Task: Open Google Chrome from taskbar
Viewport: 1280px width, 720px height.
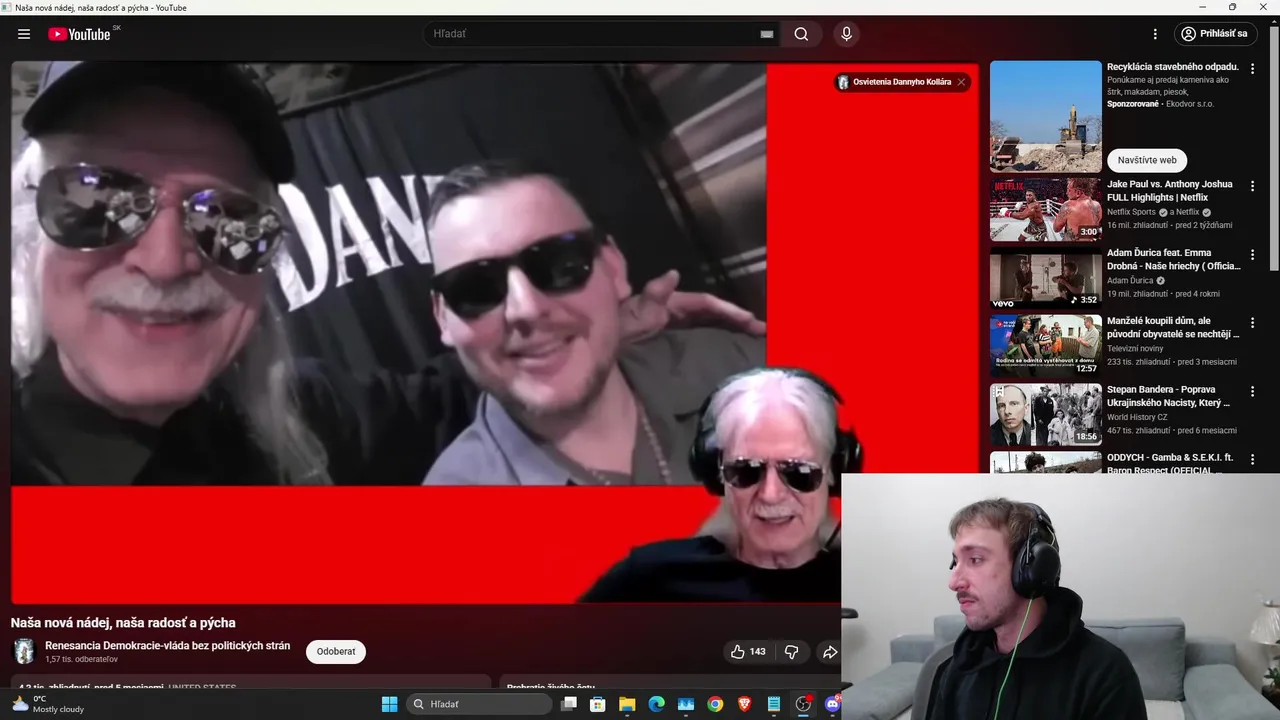Action: pos(715,704)
